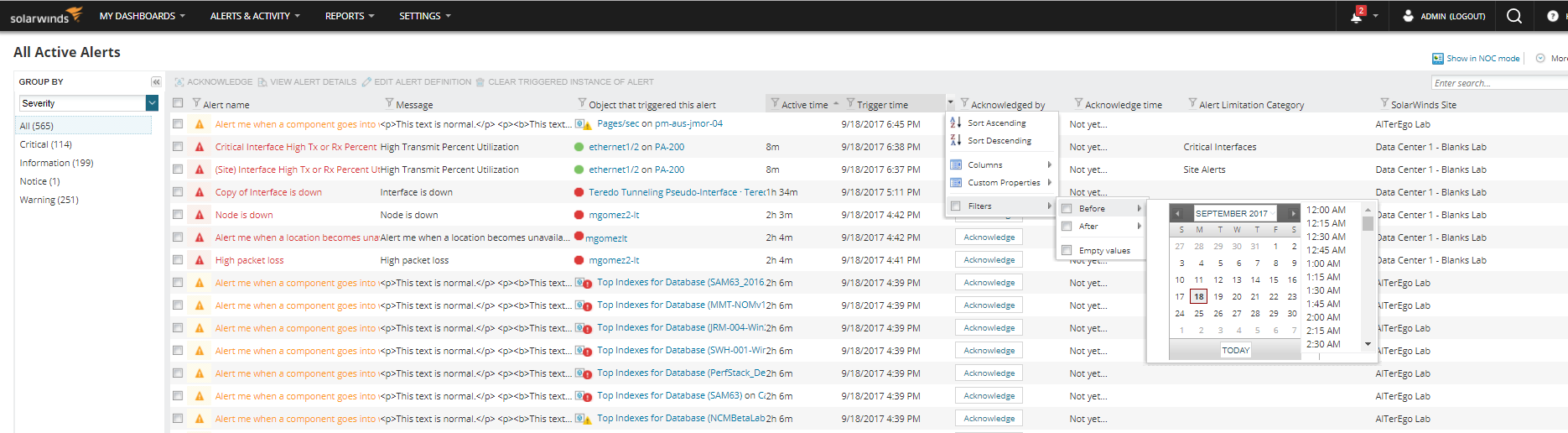The height and width of the screenshot is (433, 1568).
Task: Open the column menu arrow on Trigger time
Action: [x=950, y=103]
